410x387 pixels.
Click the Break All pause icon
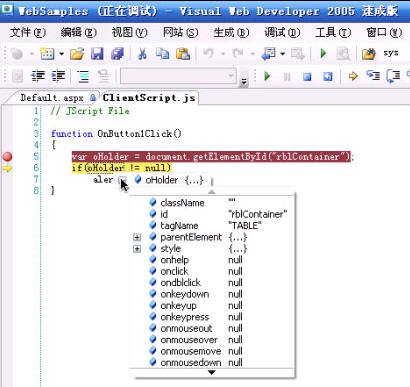(x=287, y=76)
